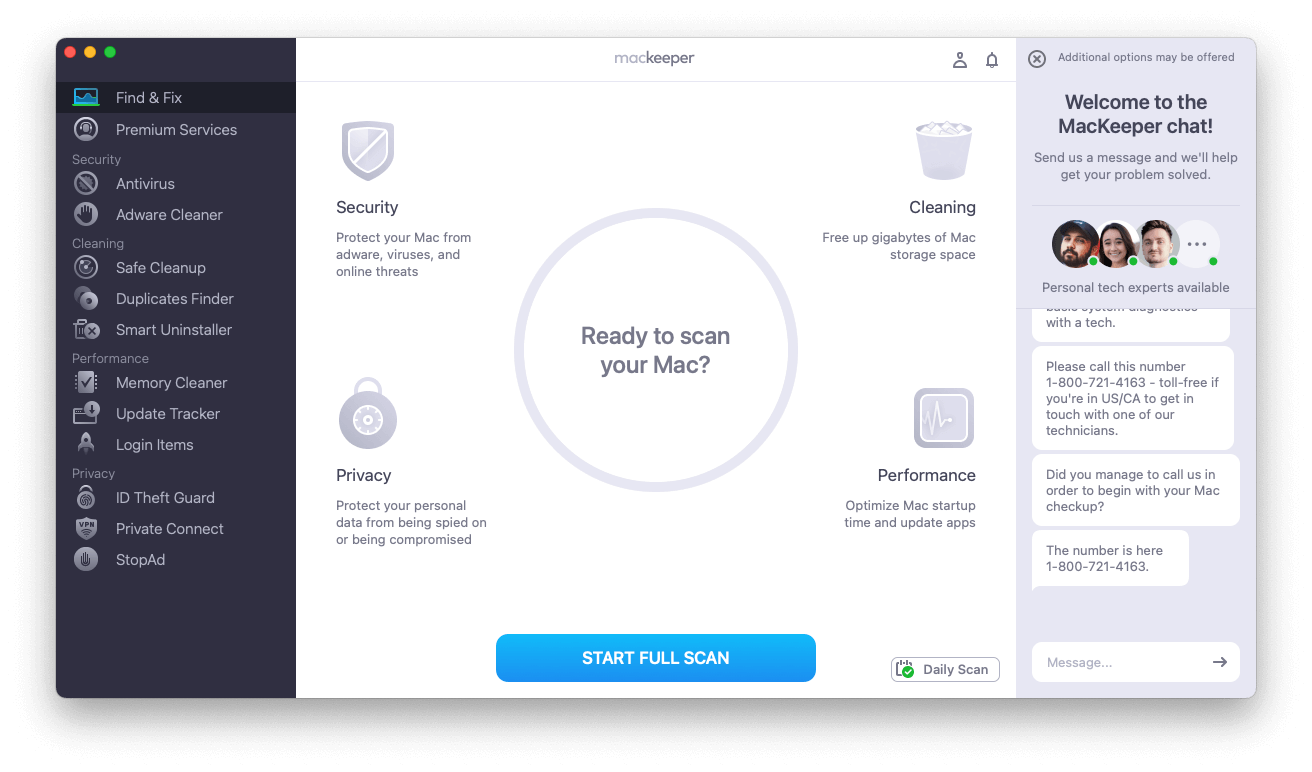Open ID Theft Guard fingerprint icon
This screenshot has height=772, width=1312.
coord(86,498)
